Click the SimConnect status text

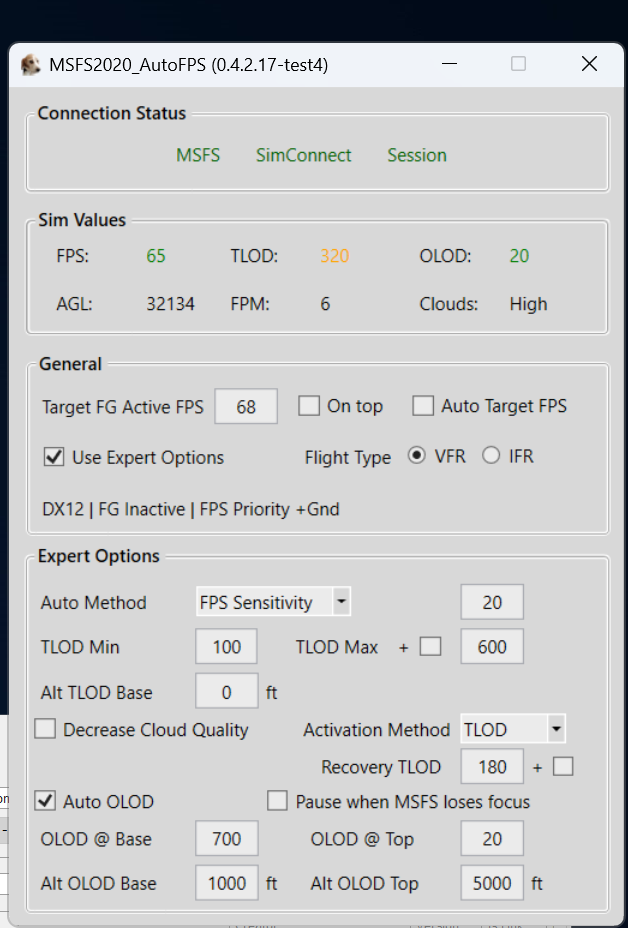[304, 155]
